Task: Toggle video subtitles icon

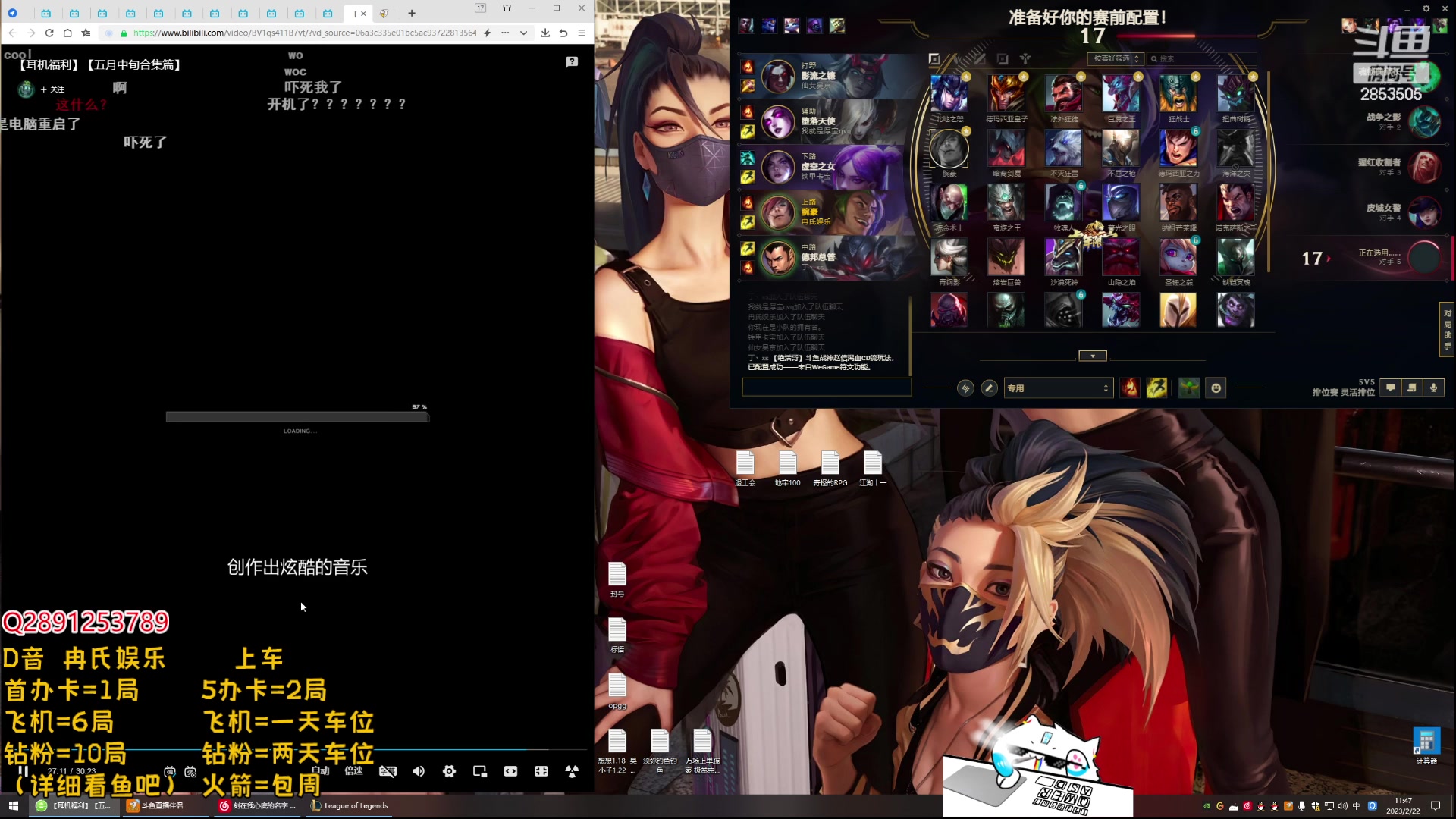Action: coord(388,771)
